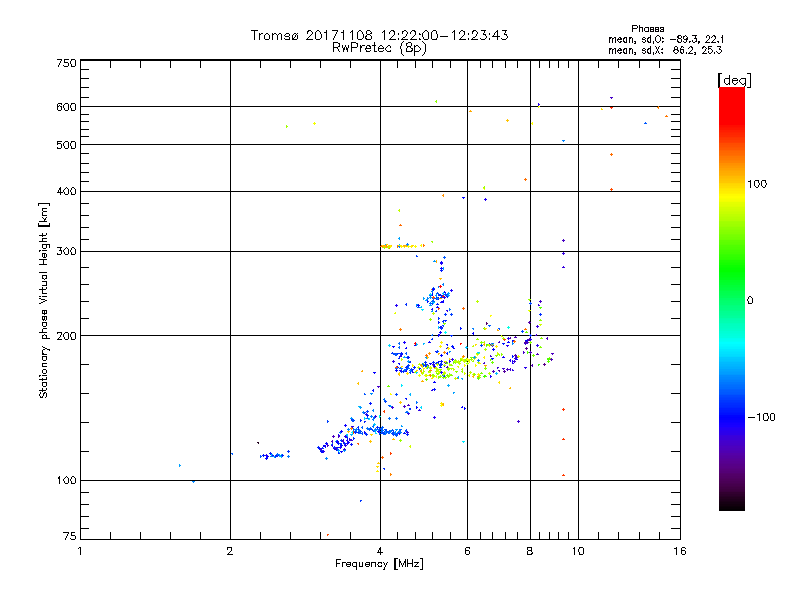Click the y-axis tick label '600'
The width and height of the screenshot is (800, 600).
66,107
